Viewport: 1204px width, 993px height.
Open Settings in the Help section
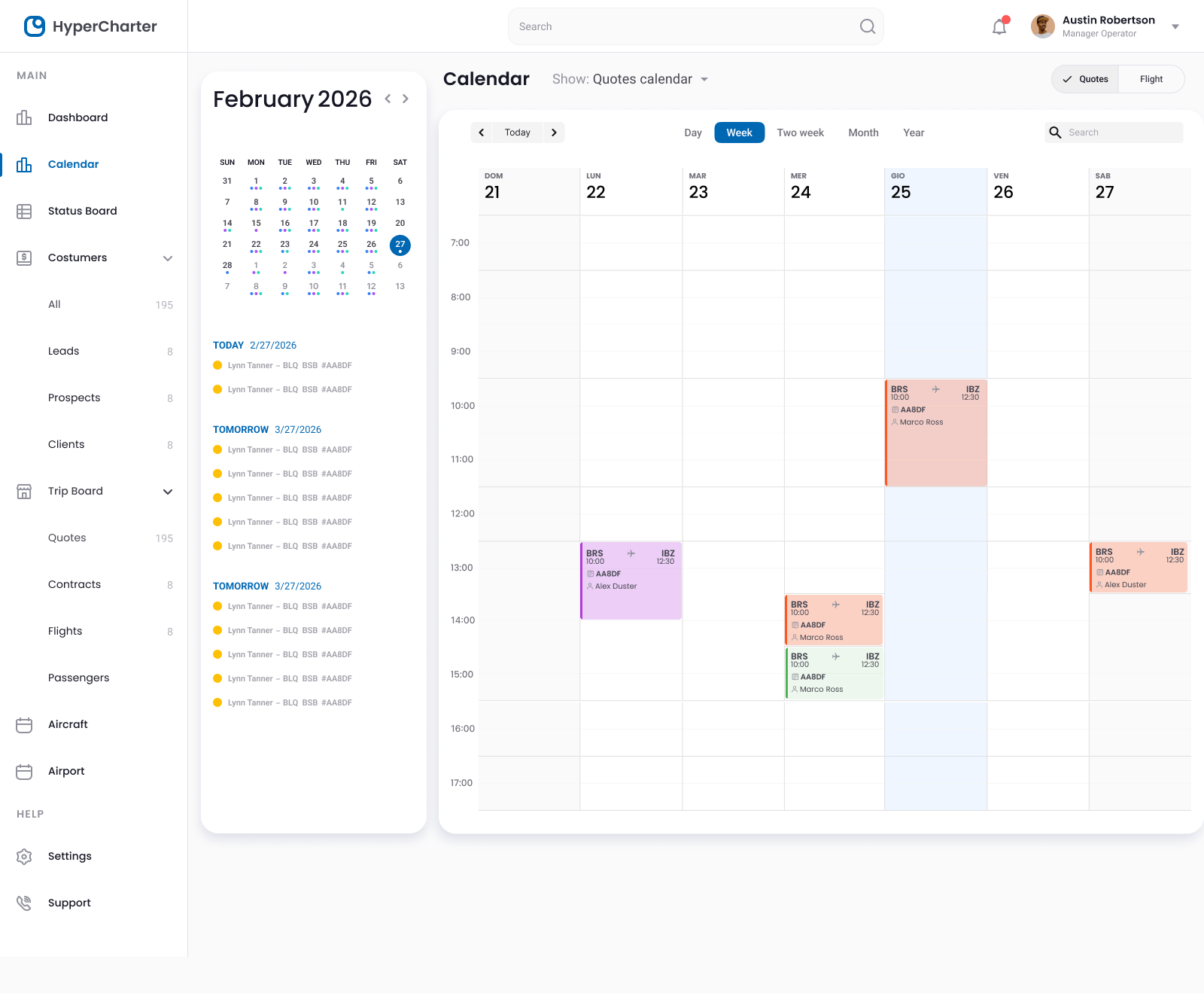[69, 856]
